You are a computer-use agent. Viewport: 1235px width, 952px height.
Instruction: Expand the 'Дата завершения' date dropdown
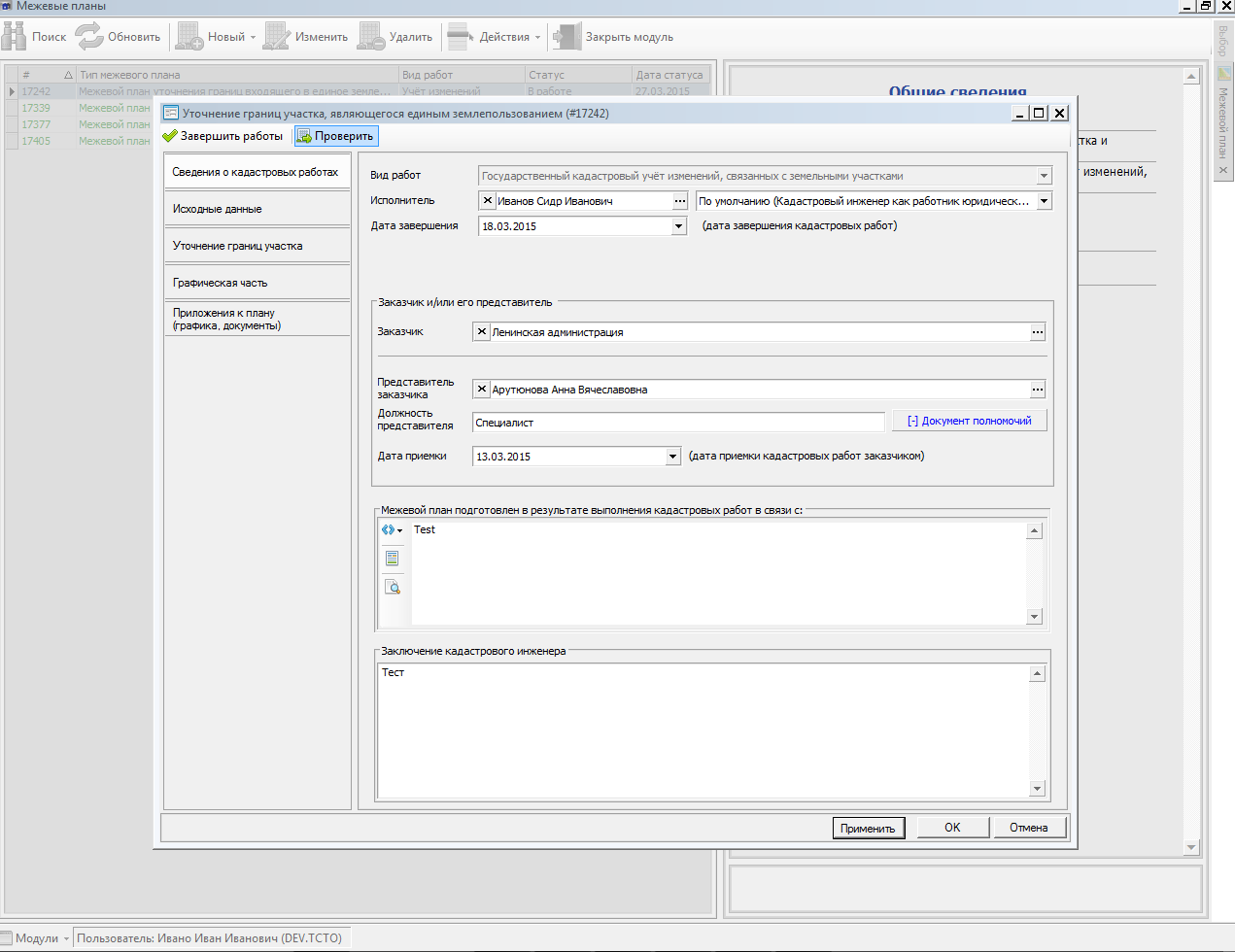tap(679, 226)
